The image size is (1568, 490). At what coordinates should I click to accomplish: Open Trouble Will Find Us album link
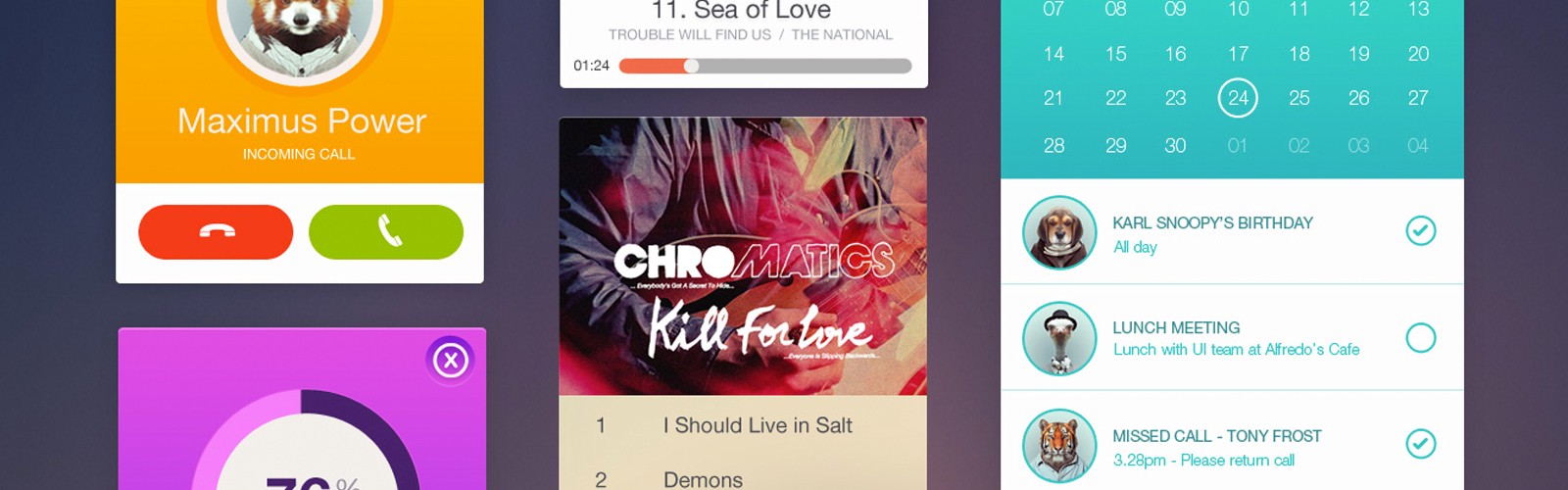[690, 34]
